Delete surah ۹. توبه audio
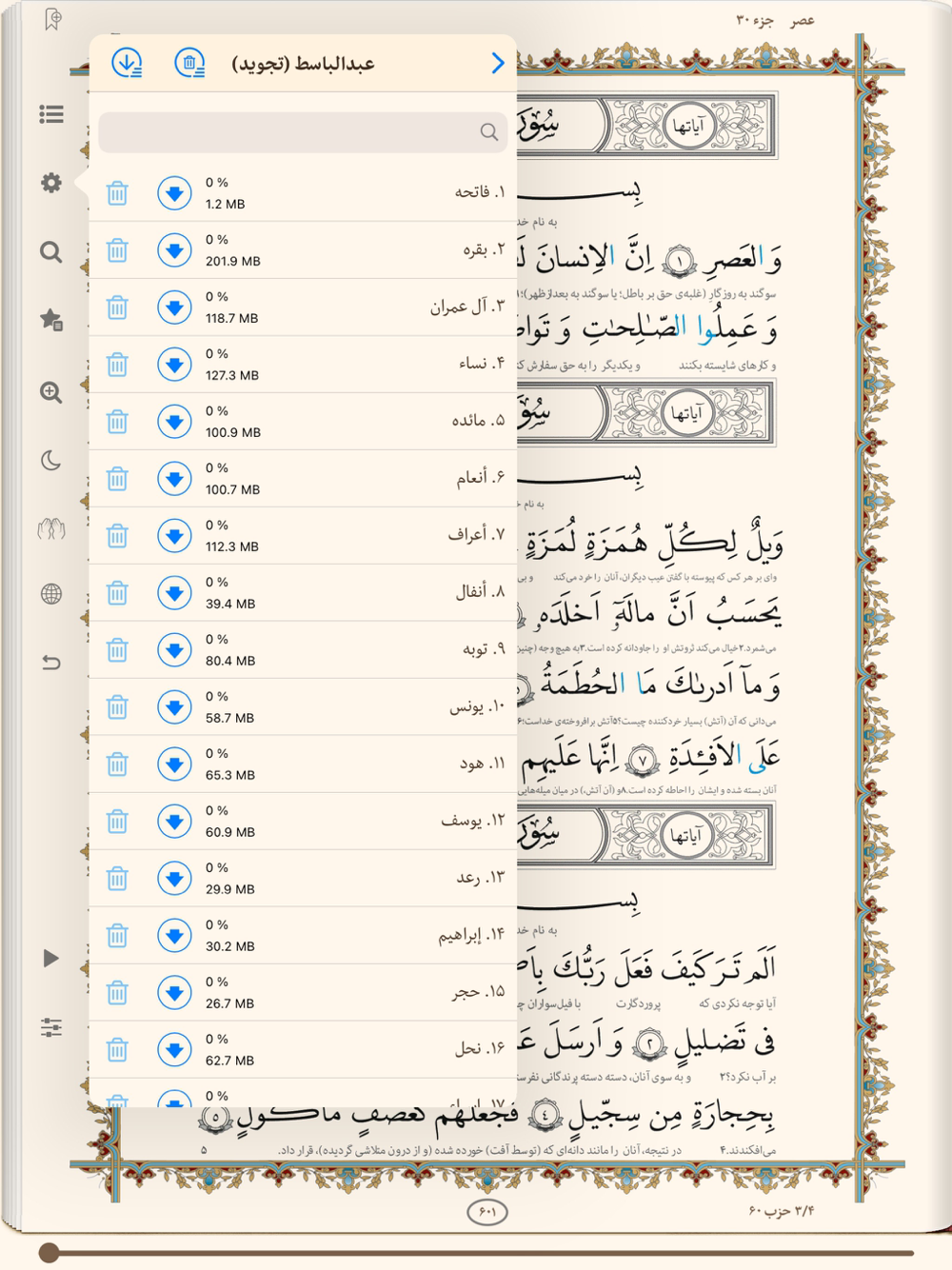 (x=117, y=650)
